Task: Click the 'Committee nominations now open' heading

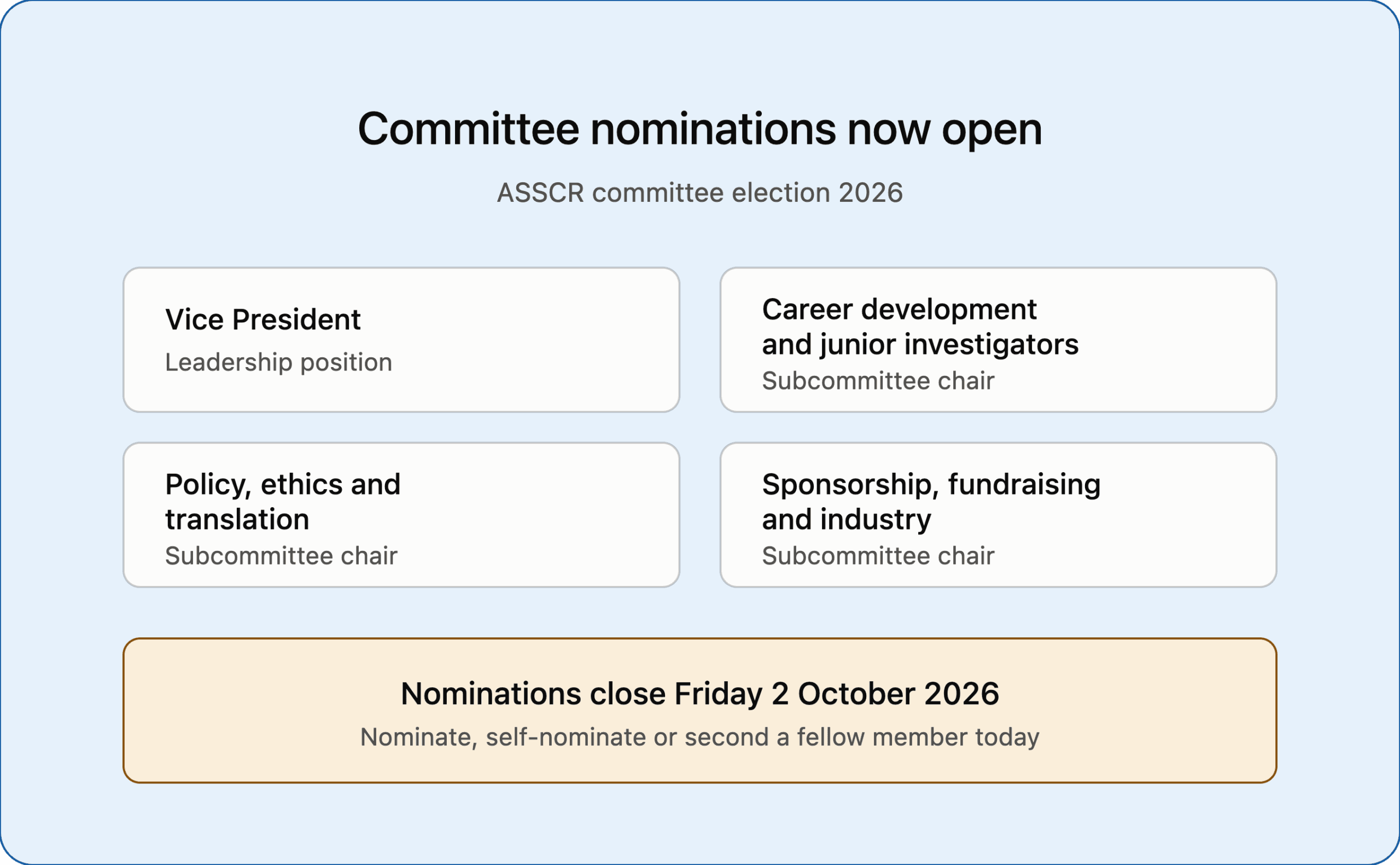Action: pos(699,129)
